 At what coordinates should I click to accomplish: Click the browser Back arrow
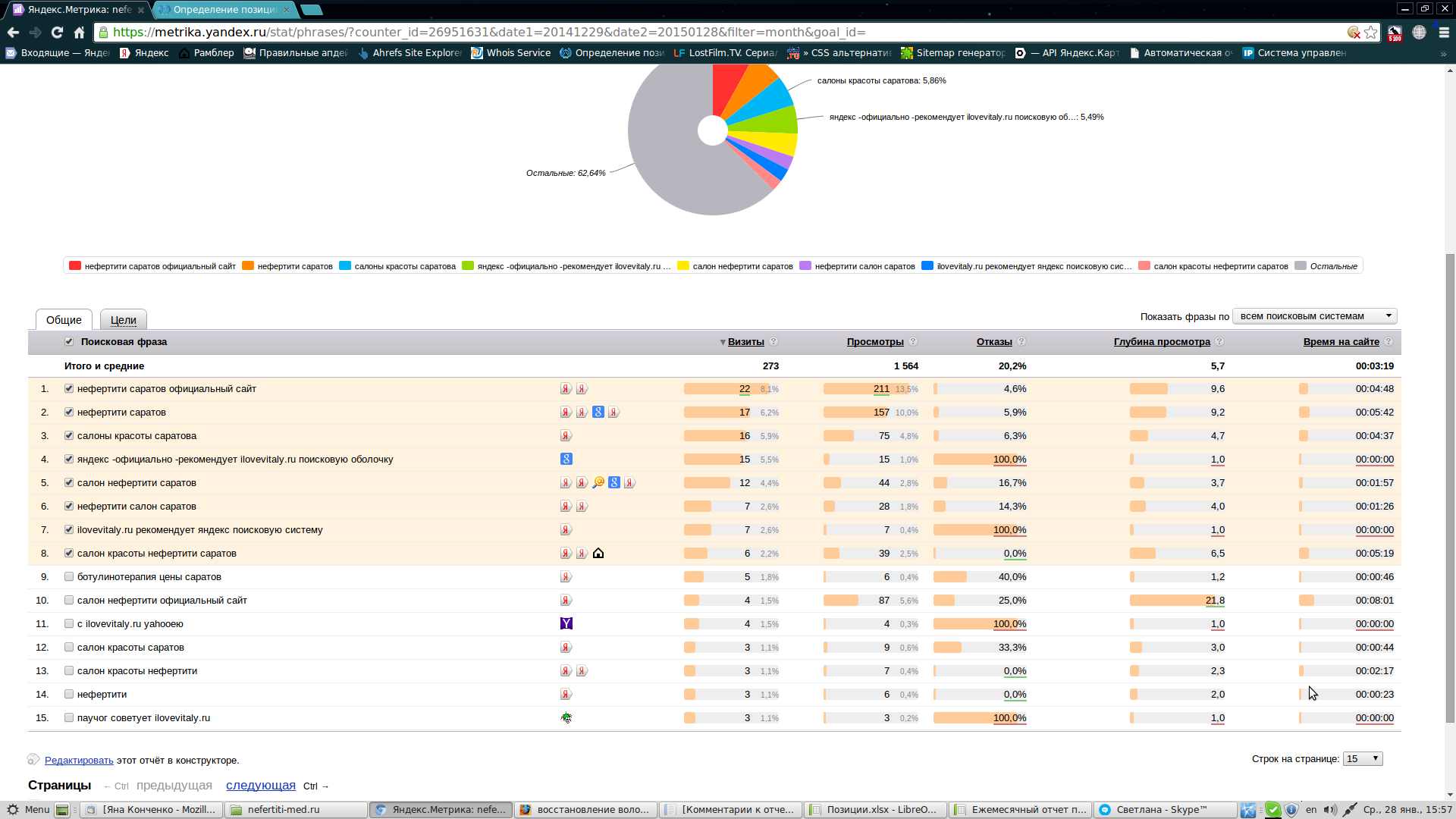pos(13,32)
